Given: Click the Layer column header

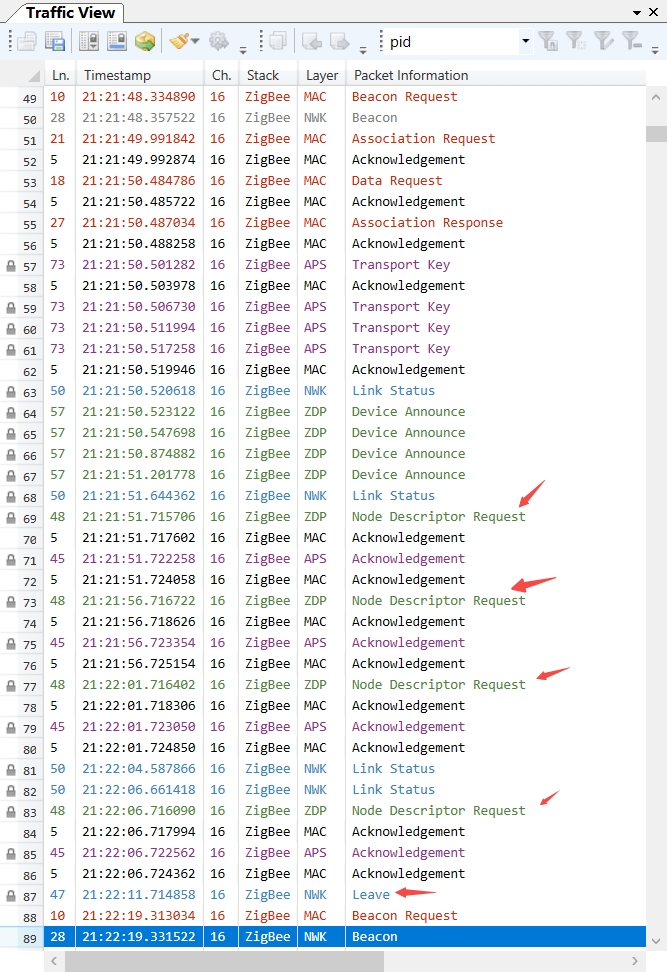Looking at the screenshot, I should [322, 75].
